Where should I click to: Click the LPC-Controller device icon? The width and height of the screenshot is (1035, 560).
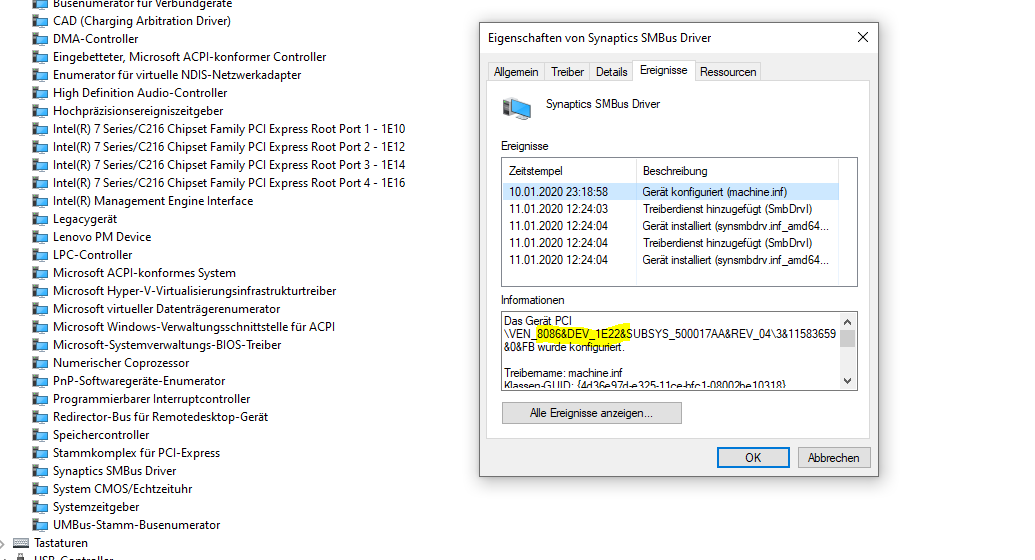40,255
